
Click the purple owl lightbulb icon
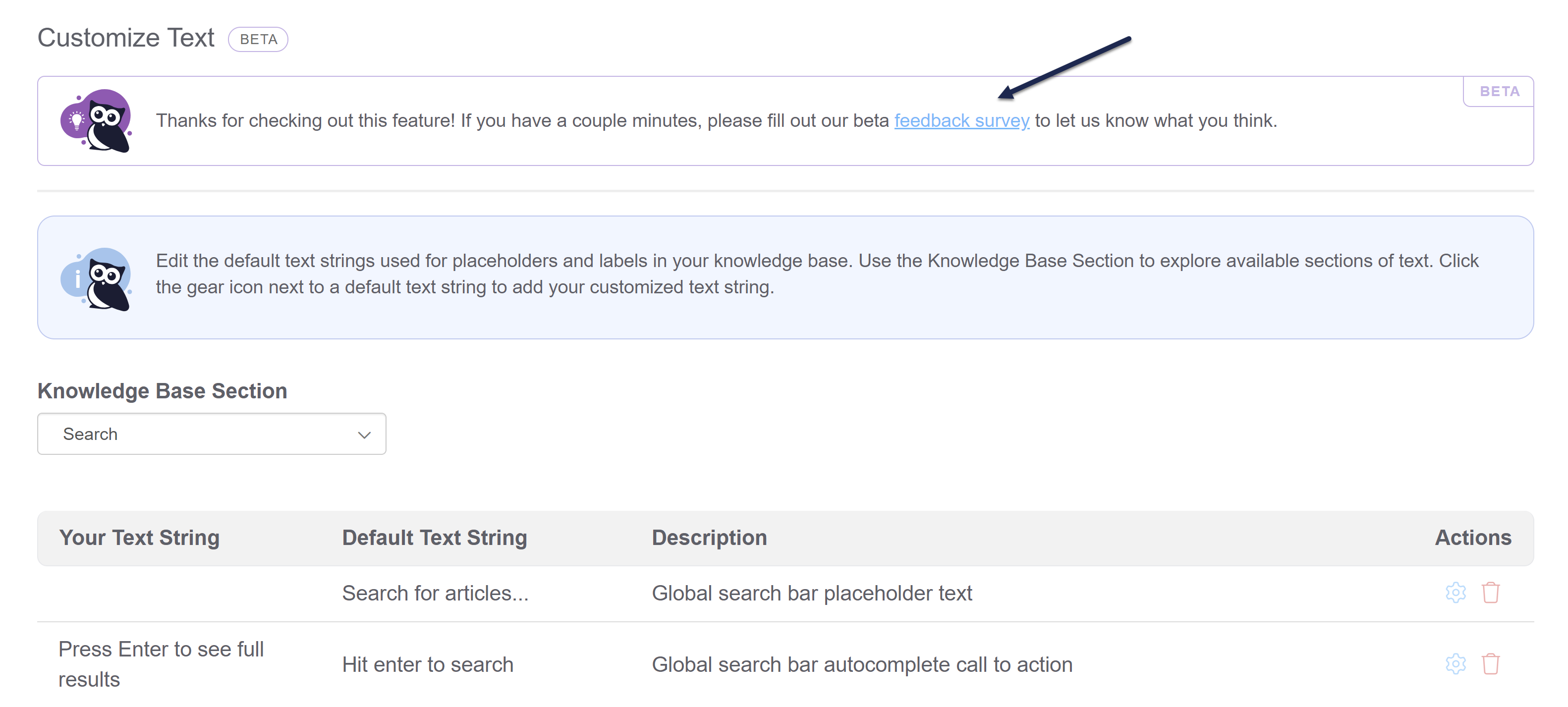(96, 120)
